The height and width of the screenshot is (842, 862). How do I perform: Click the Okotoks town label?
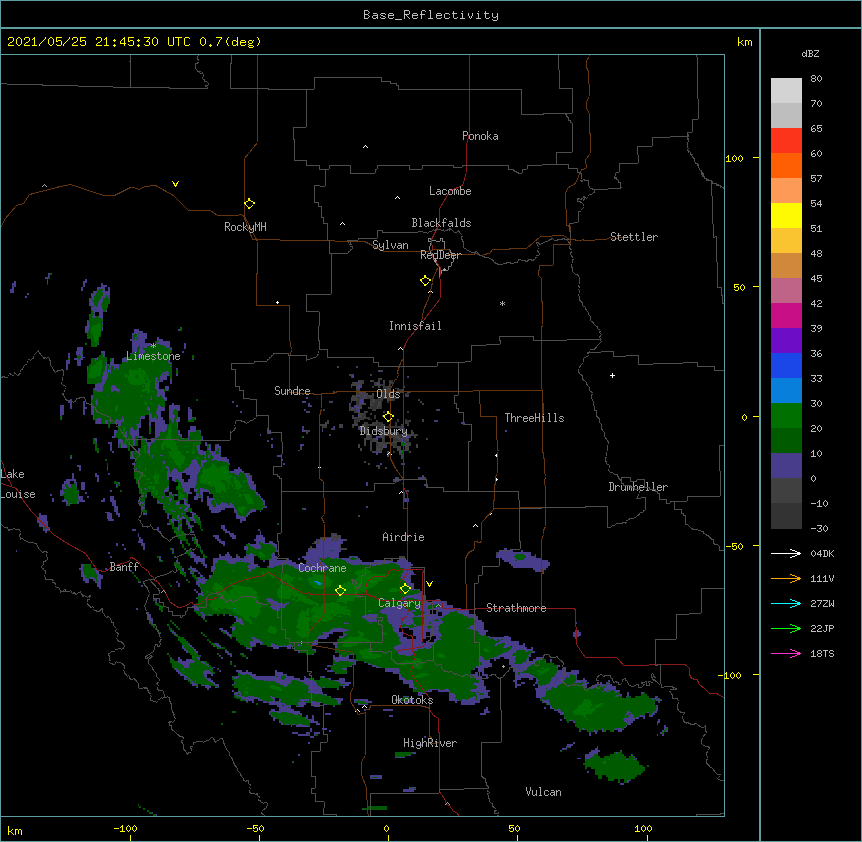[x=412, y=700]
